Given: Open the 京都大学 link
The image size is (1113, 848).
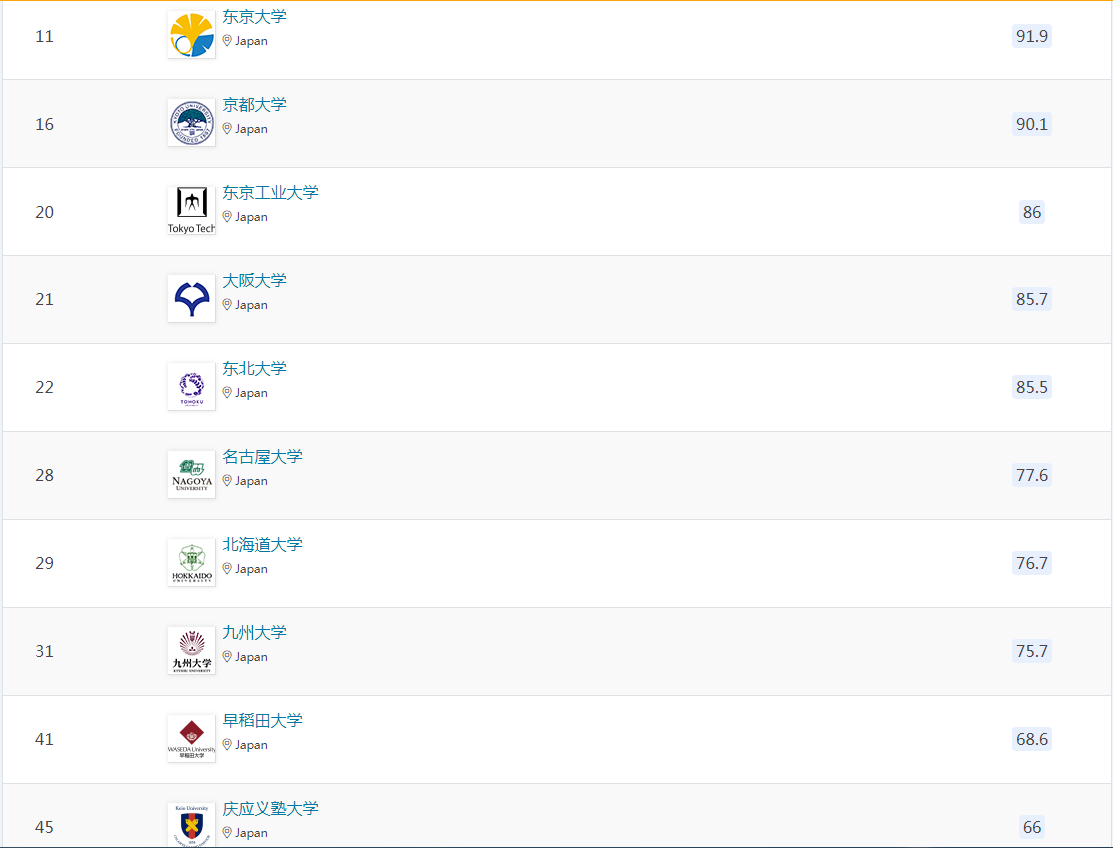Looking at the screenshot, I should [x=255, y=105].
